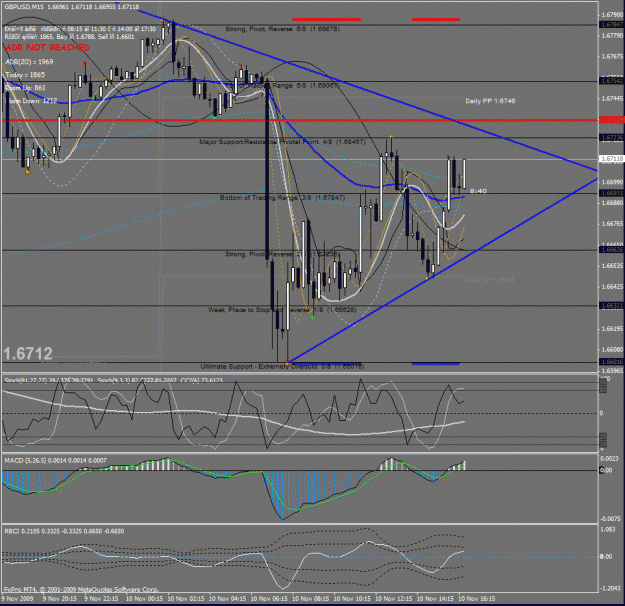Image resolution: width=625 pixels, height=606 pixels.
Task: Click the '10 Nov 04:15' time axis label
Action: click(227, 599)
